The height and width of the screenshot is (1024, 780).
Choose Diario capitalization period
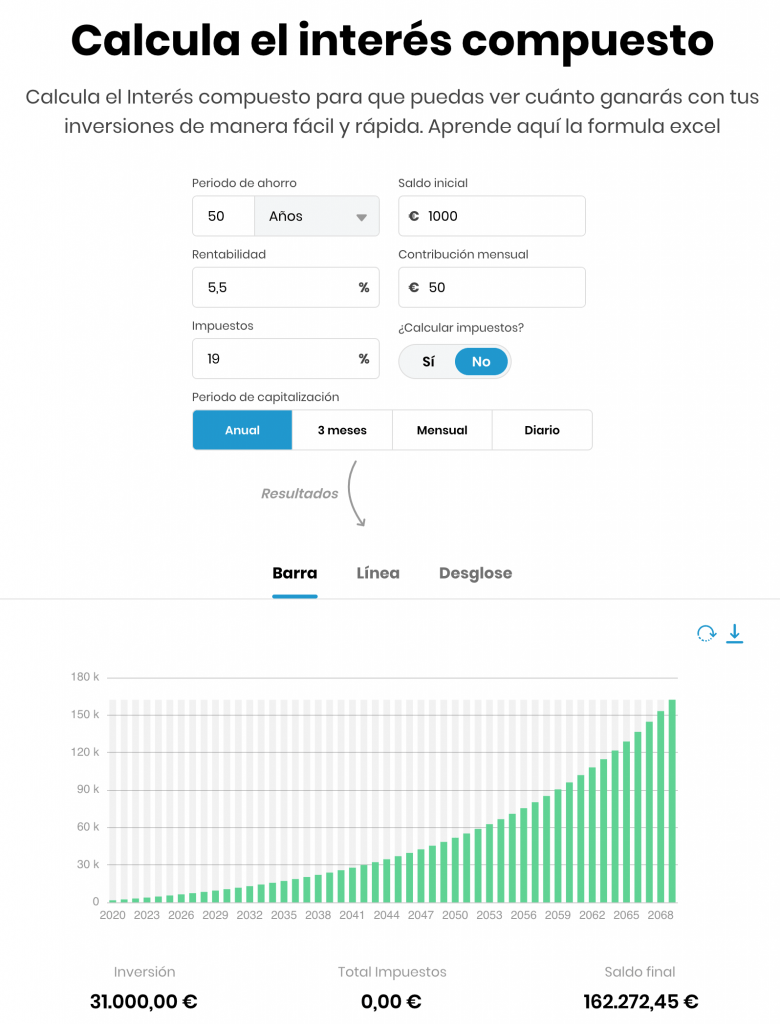tap(542, 430)
